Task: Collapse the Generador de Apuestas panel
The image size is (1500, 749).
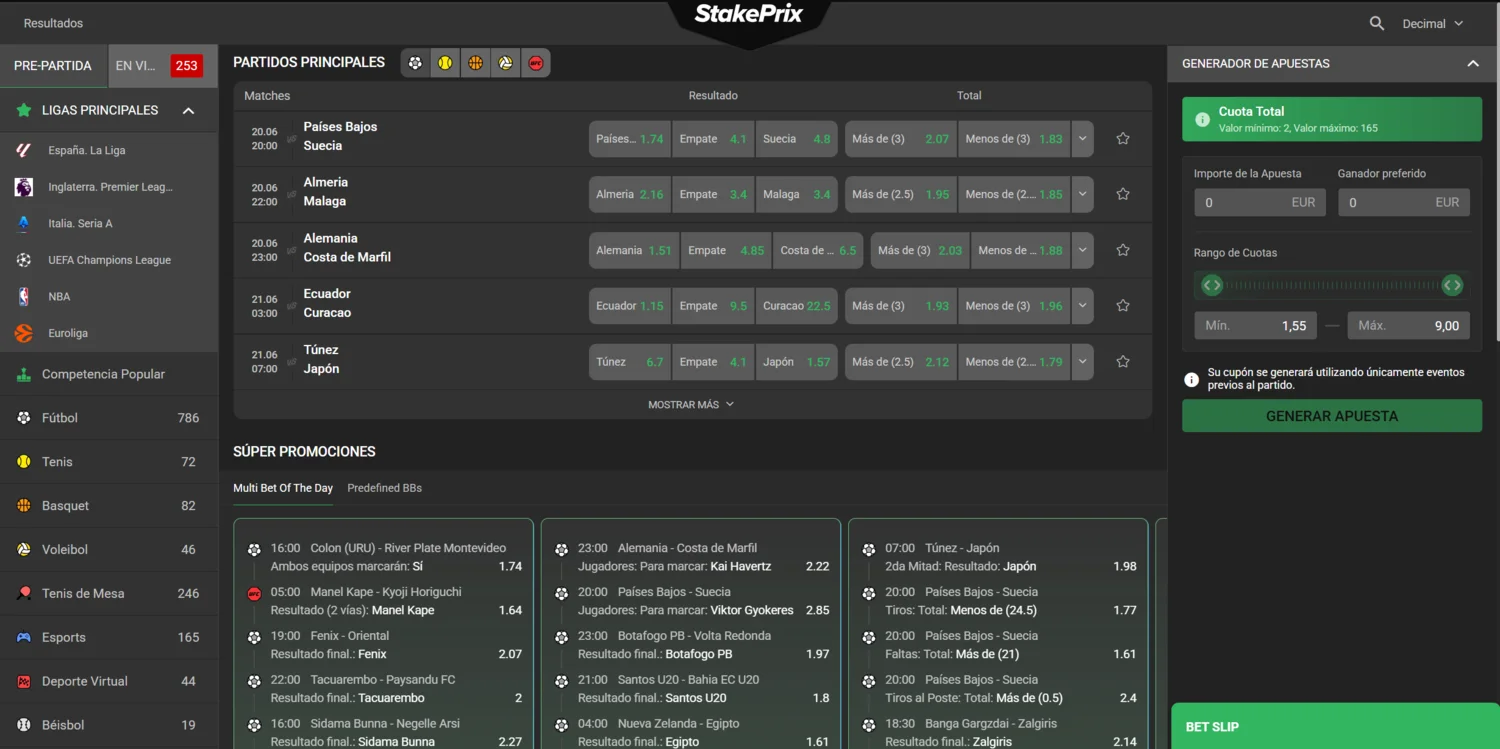Action: coord(1473,63)
